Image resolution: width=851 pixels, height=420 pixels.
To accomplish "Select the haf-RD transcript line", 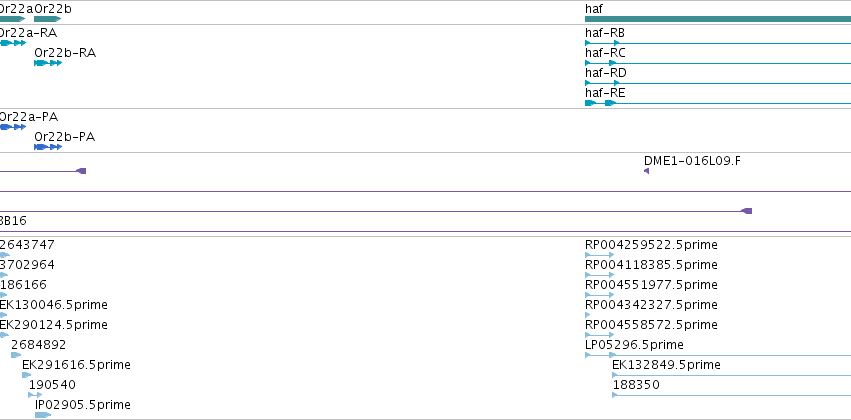I will (718, 83).
